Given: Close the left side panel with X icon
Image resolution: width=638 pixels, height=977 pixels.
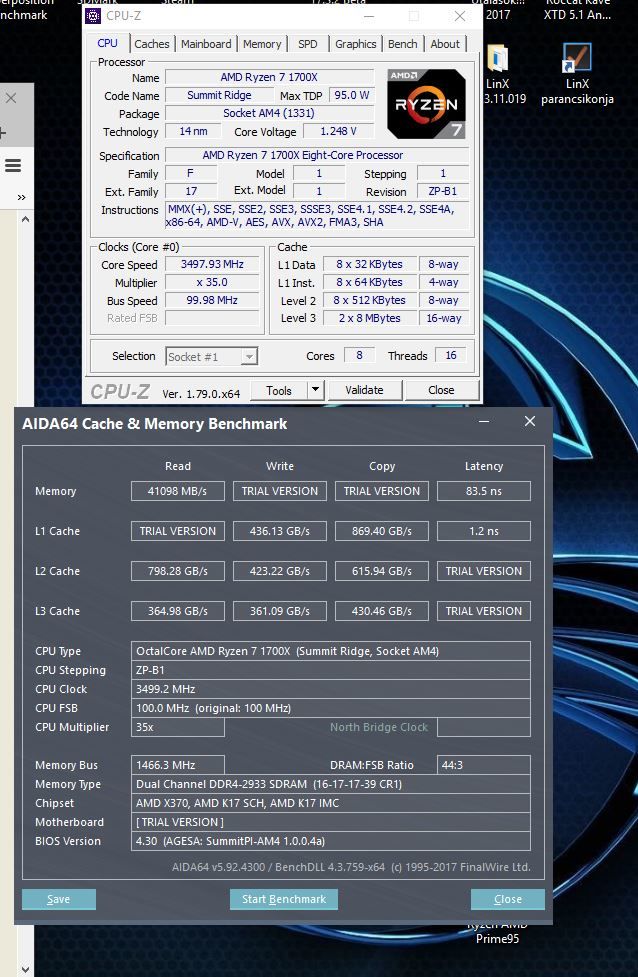Looking at the screenshot, I should point(11,98).
